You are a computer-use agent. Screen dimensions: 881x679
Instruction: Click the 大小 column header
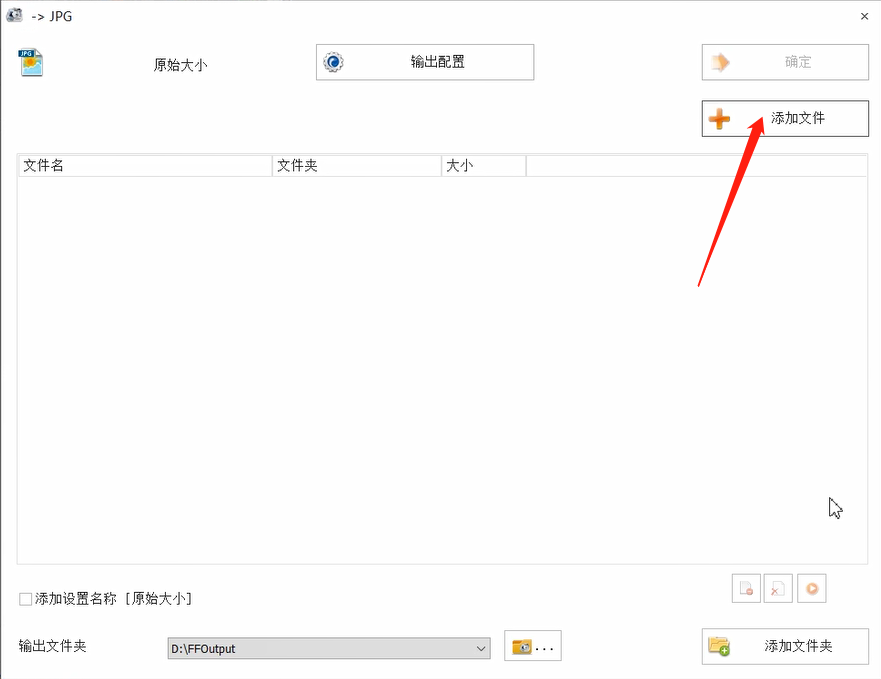tap(483, 165)
